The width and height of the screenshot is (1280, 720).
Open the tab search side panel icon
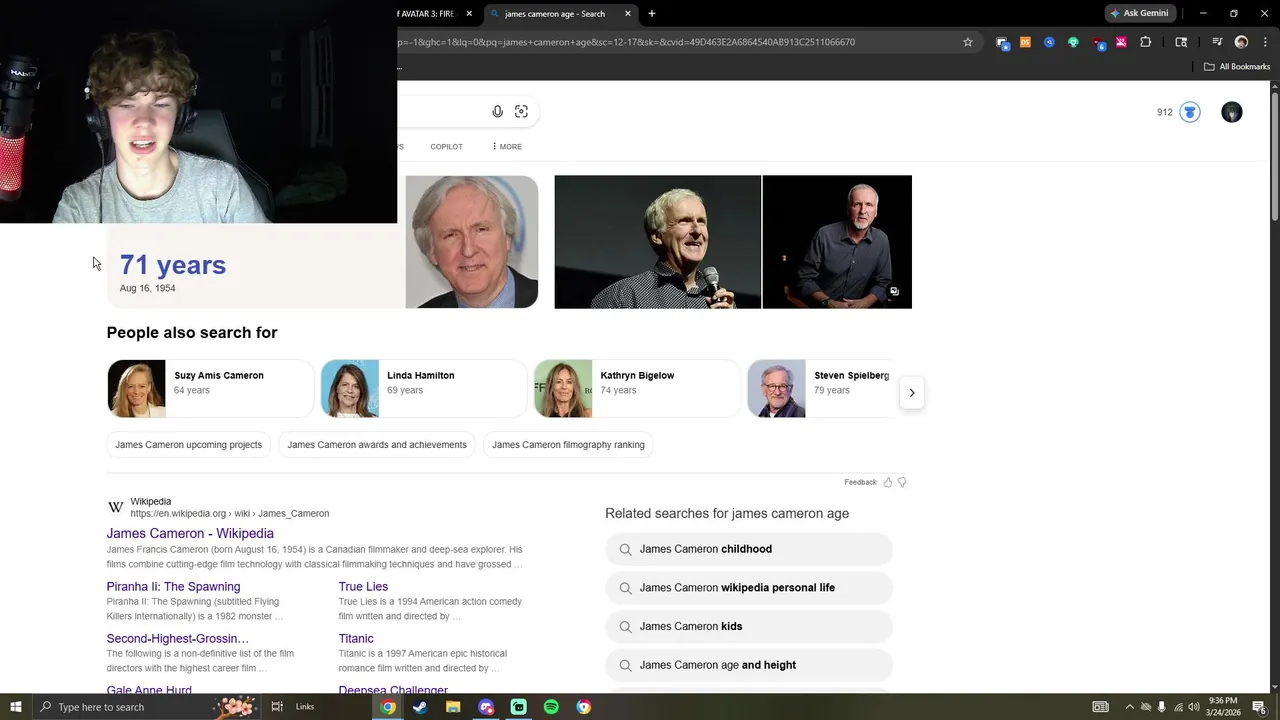pyautogui.click(x=1181, y=42)
